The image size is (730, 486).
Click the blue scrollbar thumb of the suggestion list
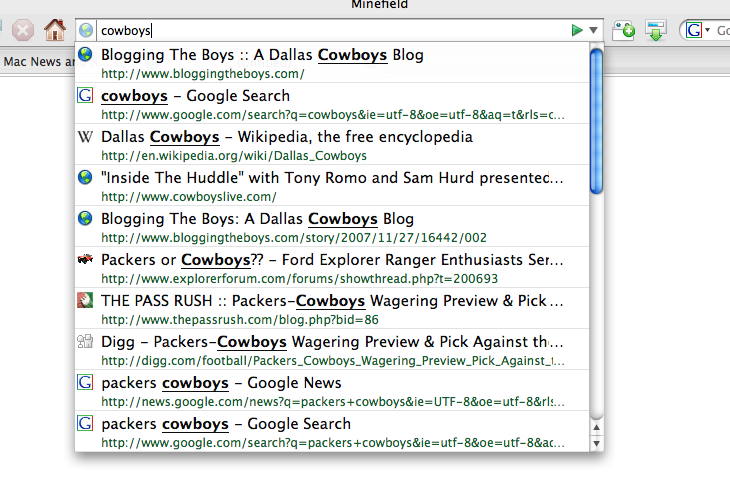pyautogui.click(x=596, y=121)
